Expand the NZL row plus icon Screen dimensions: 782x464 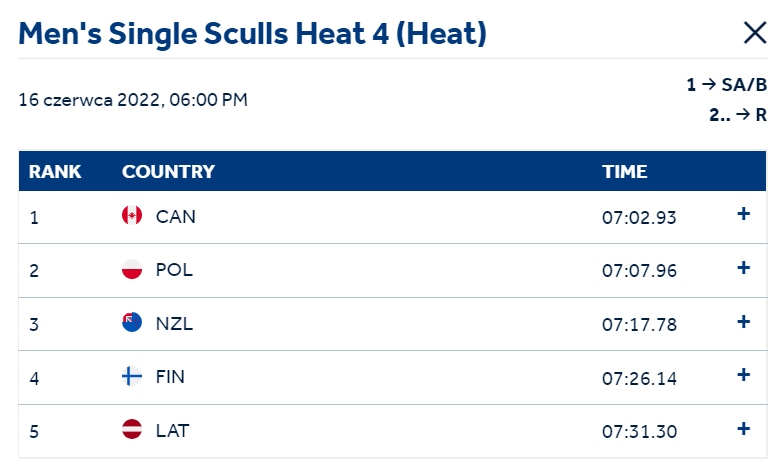[x=744, y=322]
